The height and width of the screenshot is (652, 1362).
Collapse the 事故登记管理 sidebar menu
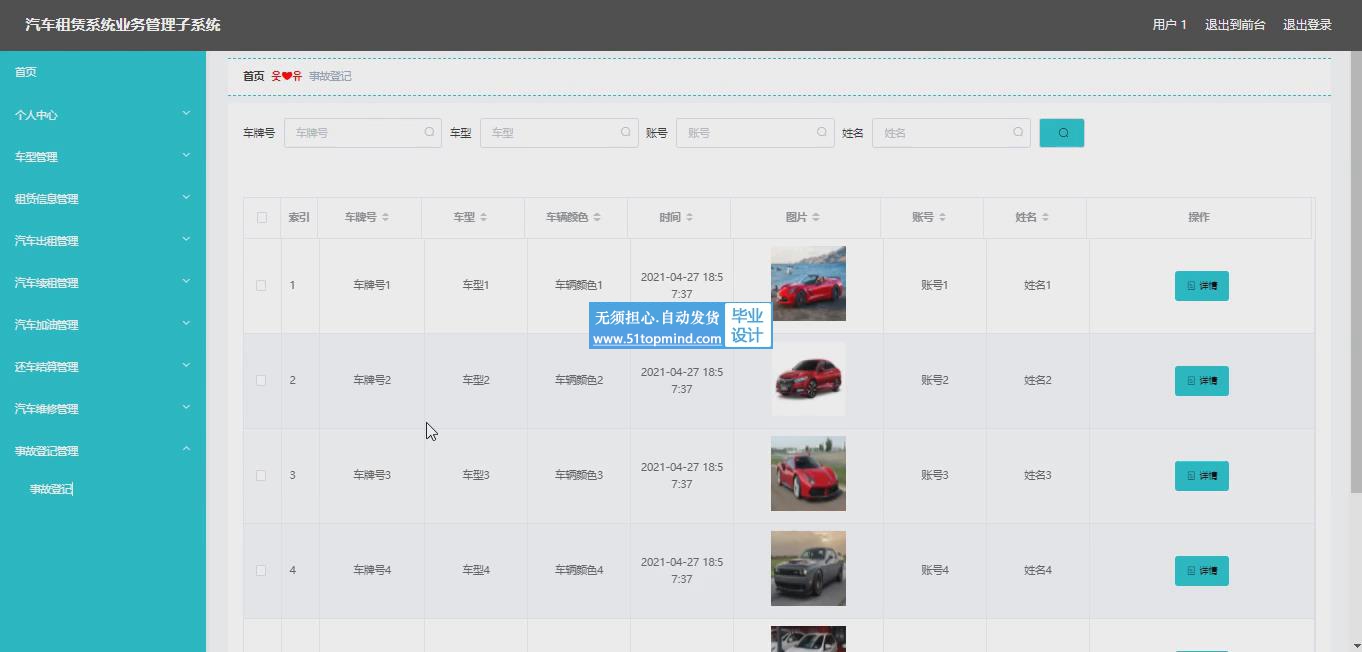click(x=103, y=450)
